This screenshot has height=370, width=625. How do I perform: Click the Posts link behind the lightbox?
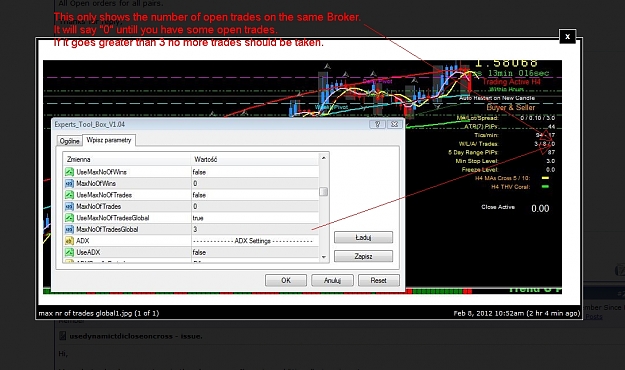(594, 317)
